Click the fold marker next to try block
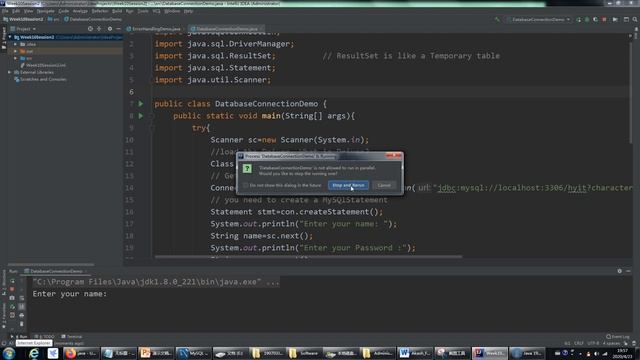The height and width of the screenshot is (360, 640). click(x=151, y=128)
